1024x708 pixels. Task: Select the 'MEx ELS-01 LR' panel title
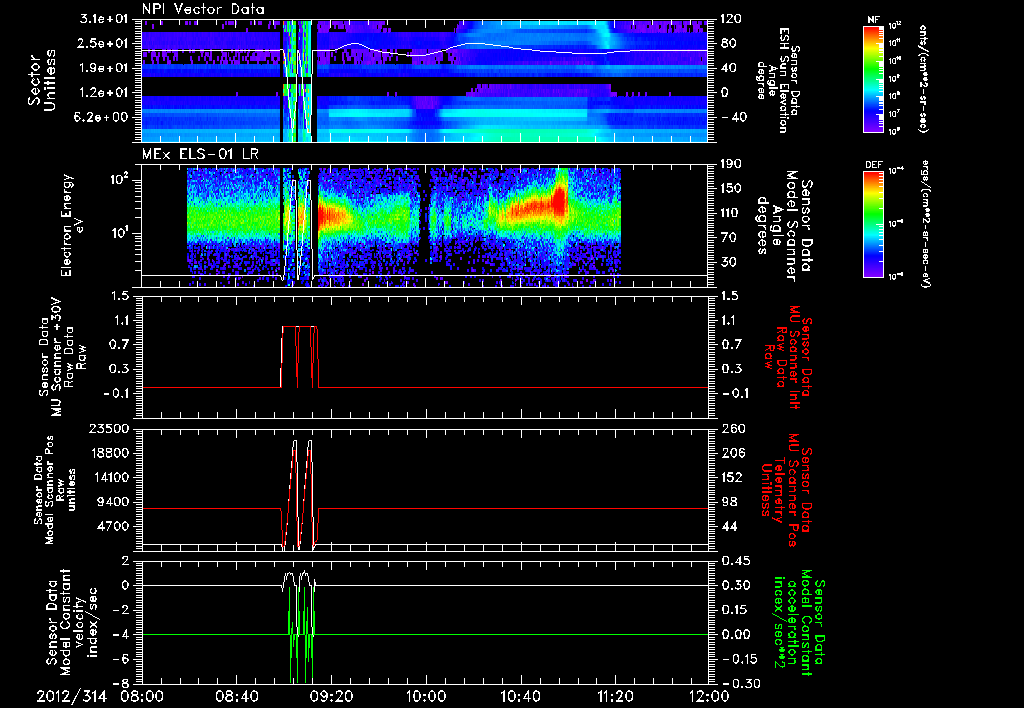(x=199, y=154)
